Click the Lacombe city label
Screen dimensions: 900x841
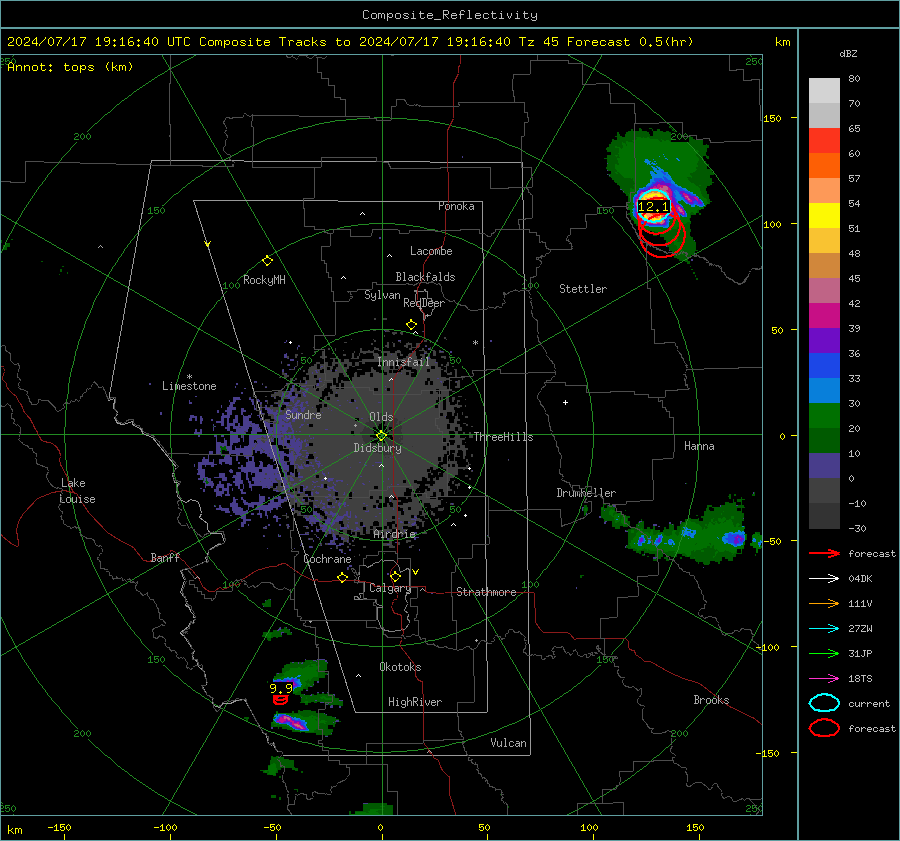pyautogui.click(x=431, y=251)
